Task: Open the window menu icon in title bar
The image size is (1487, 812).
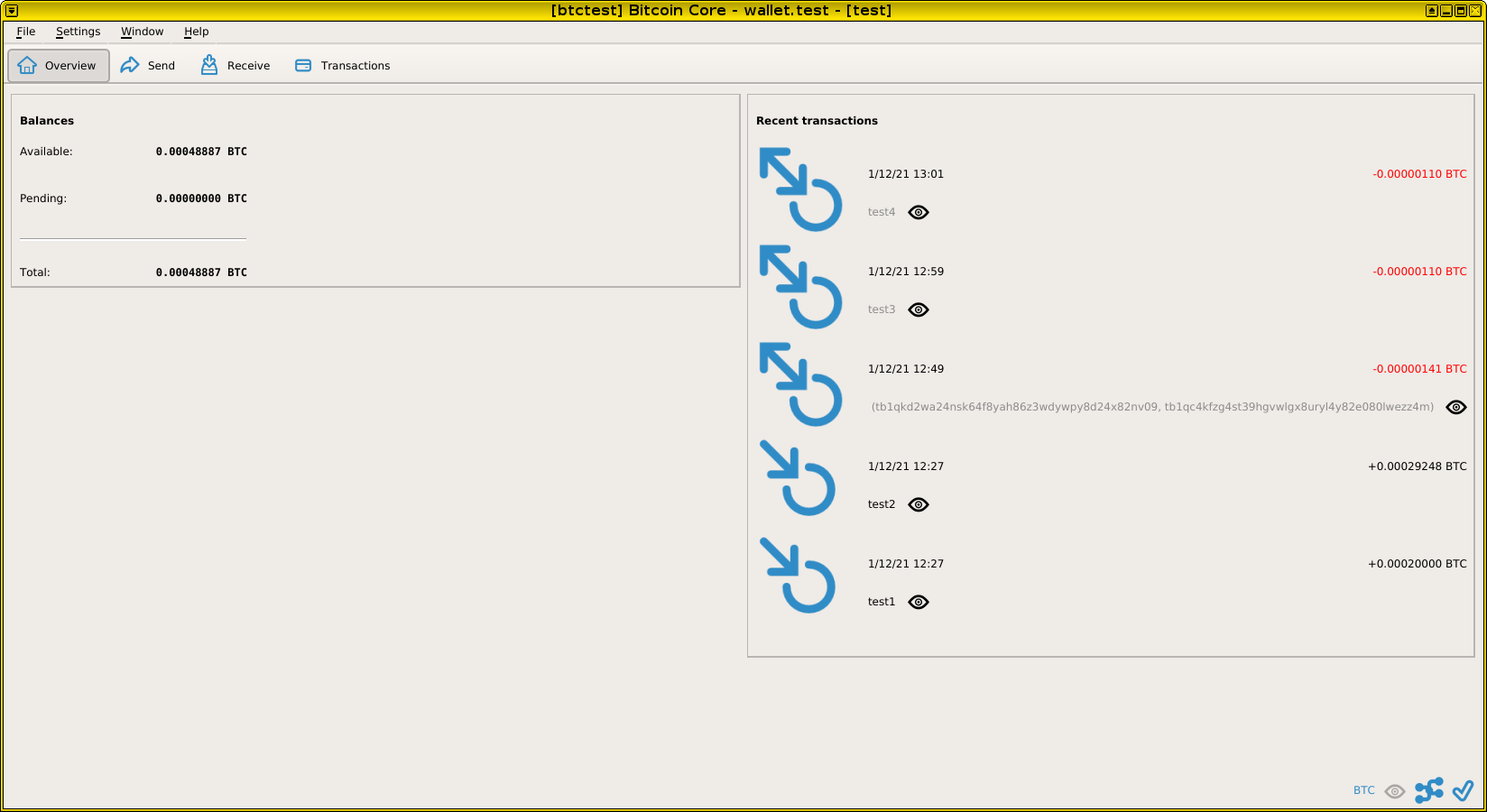Action: pyautogui.click(x=12, y=11)
